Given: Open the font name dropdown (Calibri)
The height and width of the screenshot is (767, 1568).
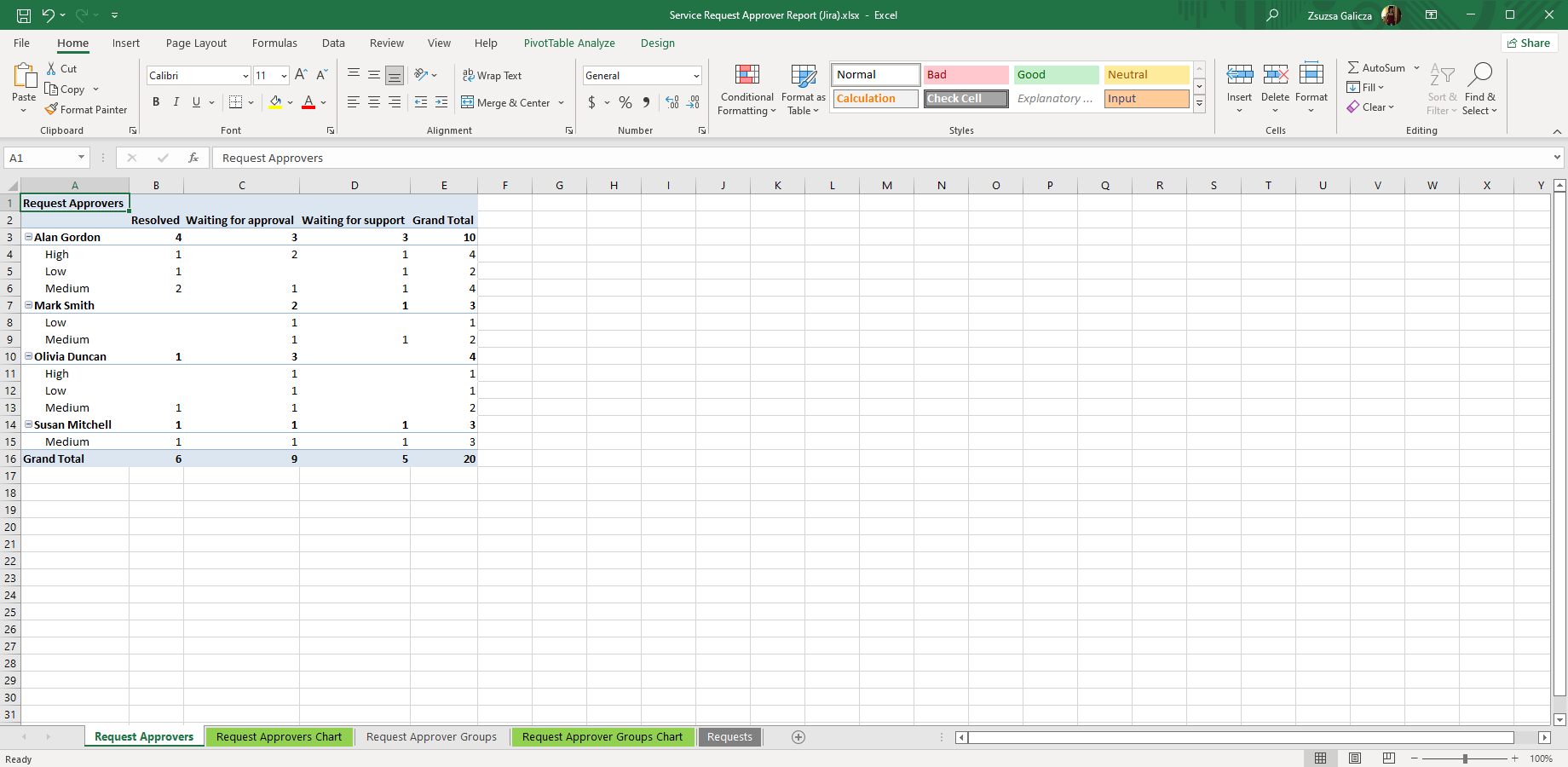Looking at the screenshot, I should click(x=245, y=76).
